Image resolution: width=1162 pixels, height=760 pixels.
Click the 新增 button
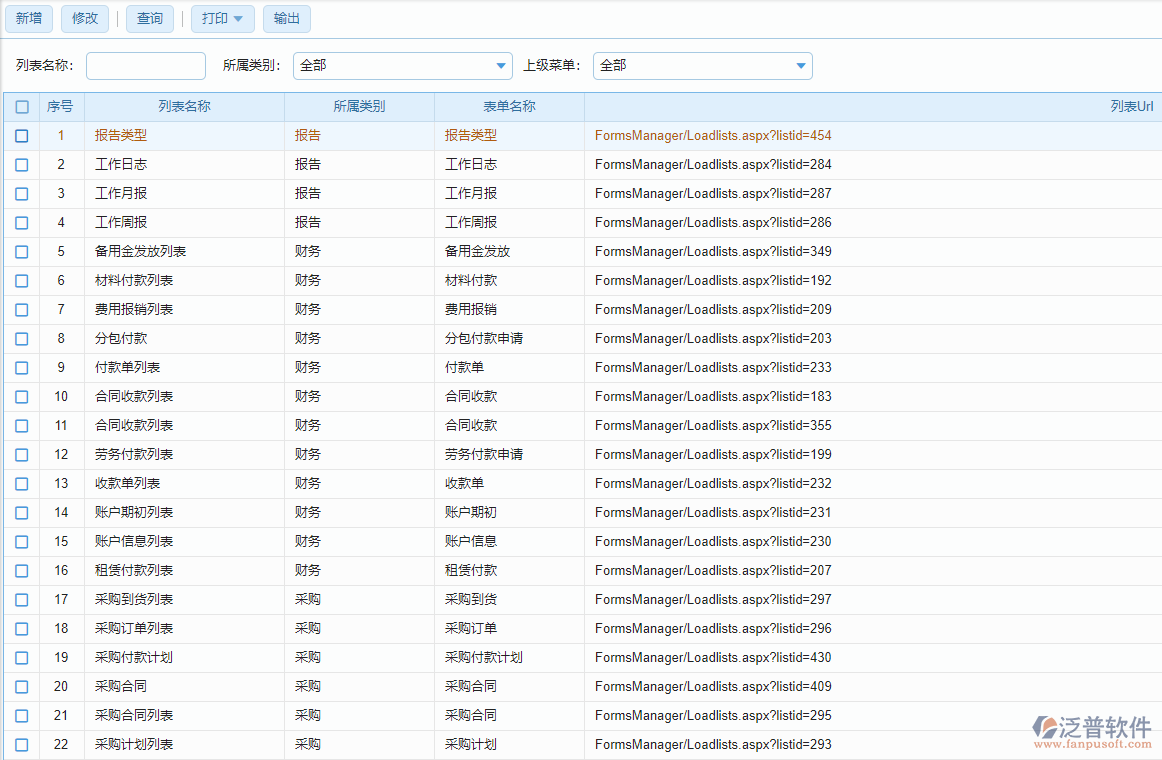tap(28, 18)
